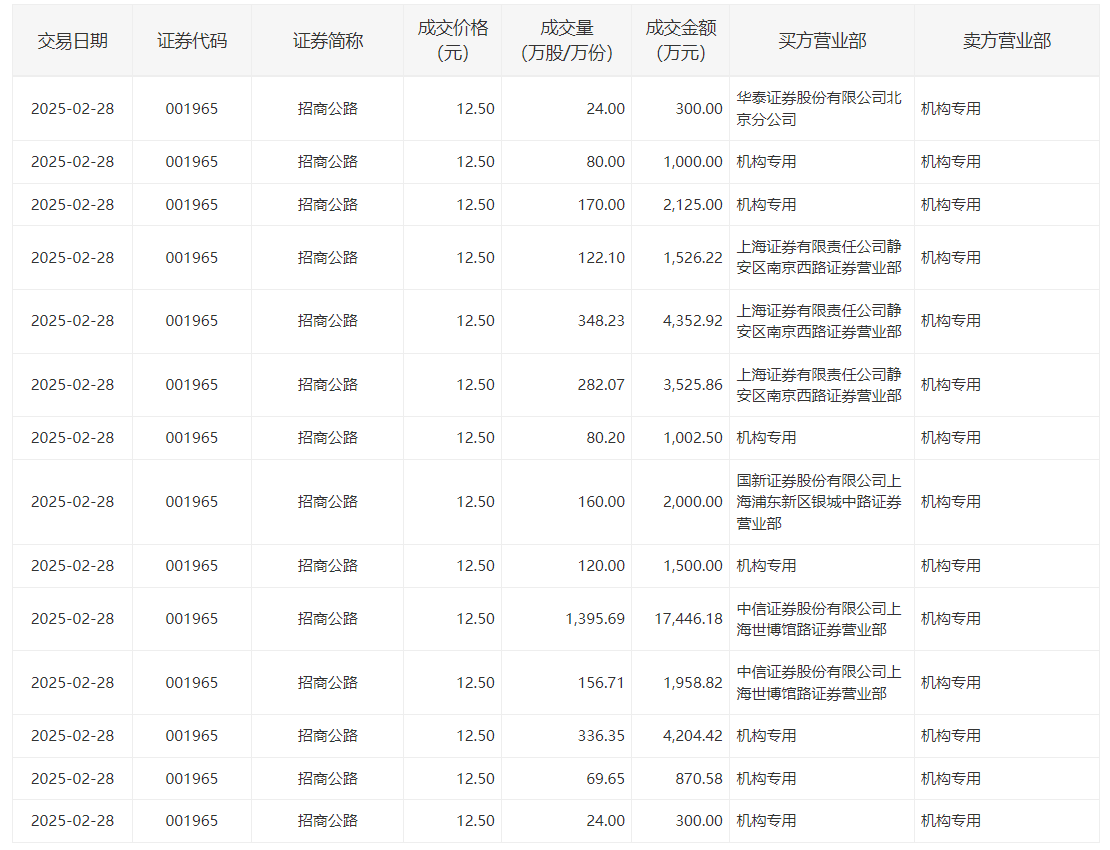
Task: Click the 成交价格(元) column header
Action: 452,40
